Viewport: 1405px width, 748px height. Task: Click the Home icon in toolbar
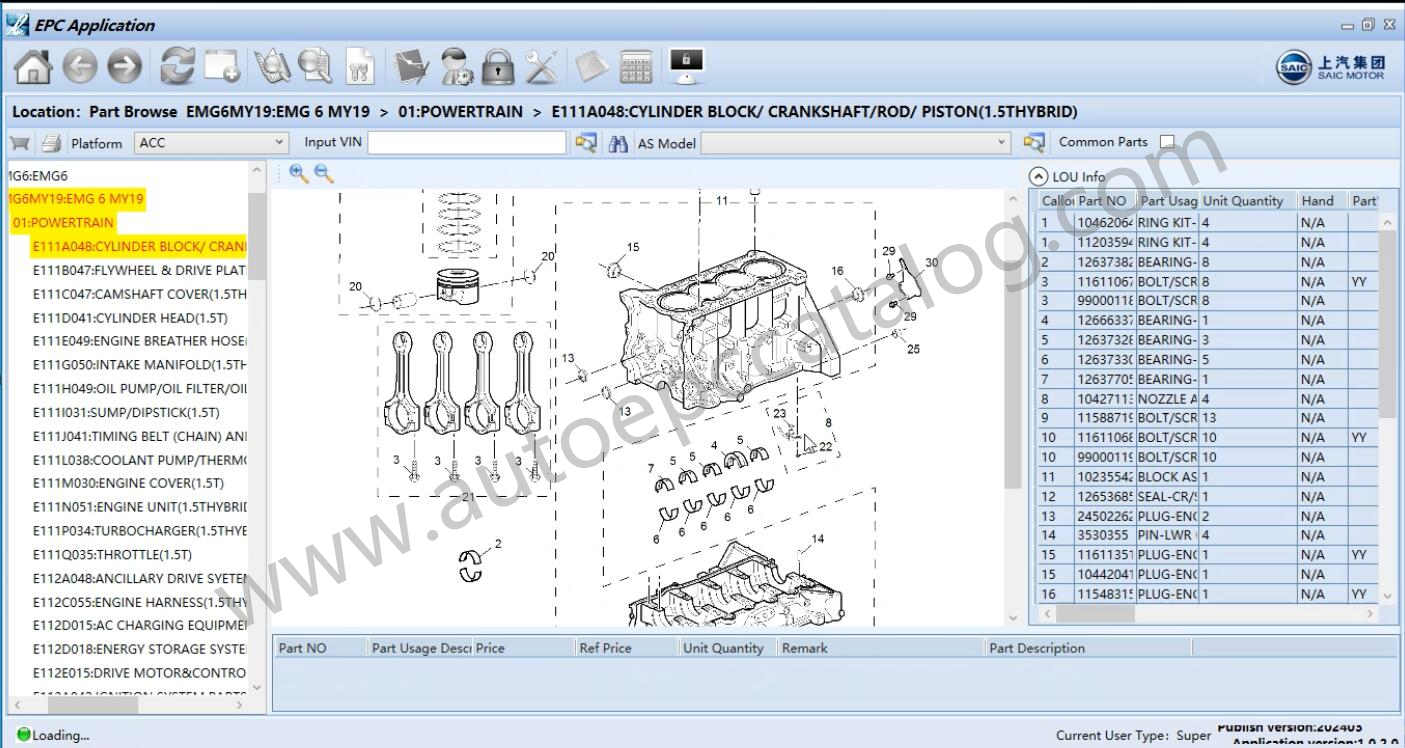[32, 67]
